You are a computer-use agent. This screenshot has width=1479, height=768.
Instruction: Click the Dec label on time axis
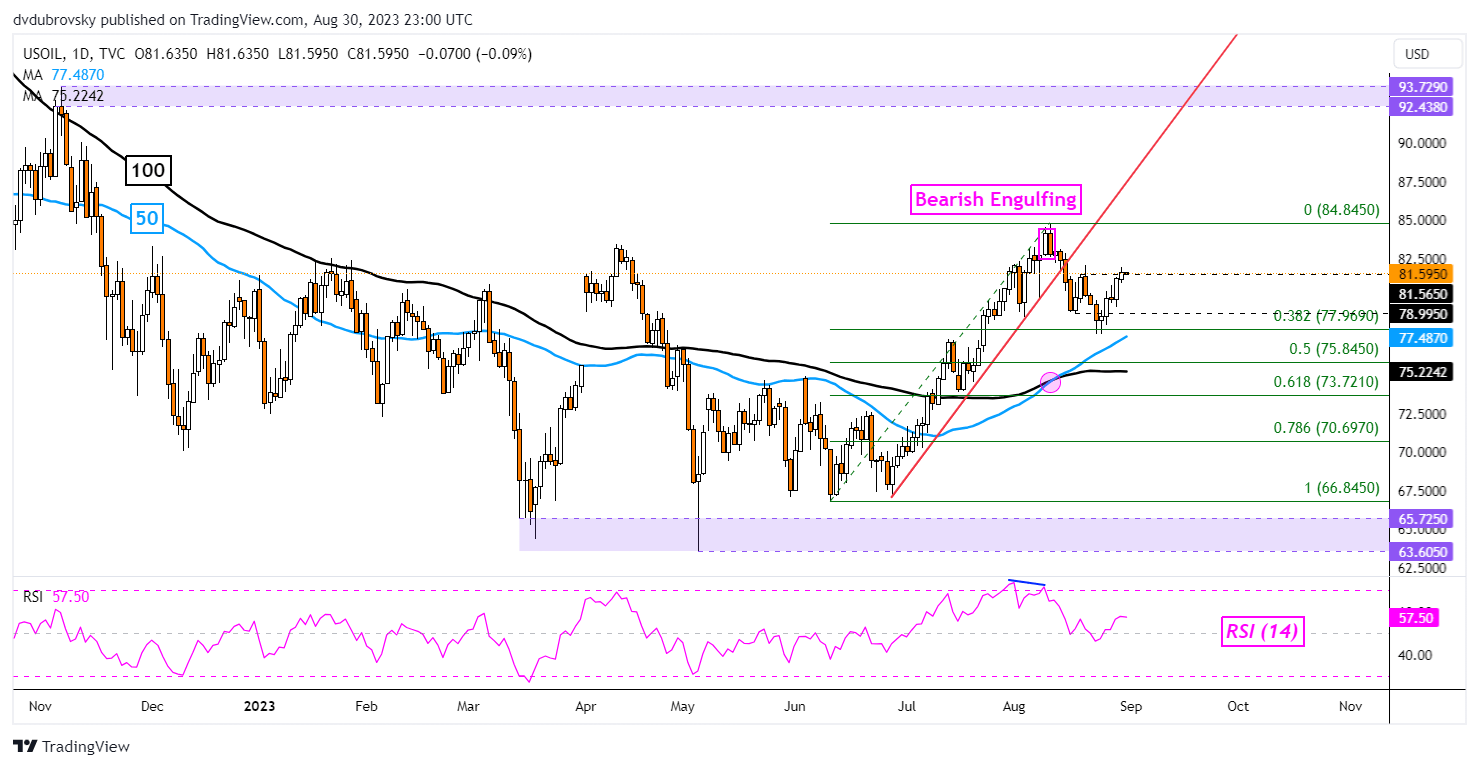point(151,706)
